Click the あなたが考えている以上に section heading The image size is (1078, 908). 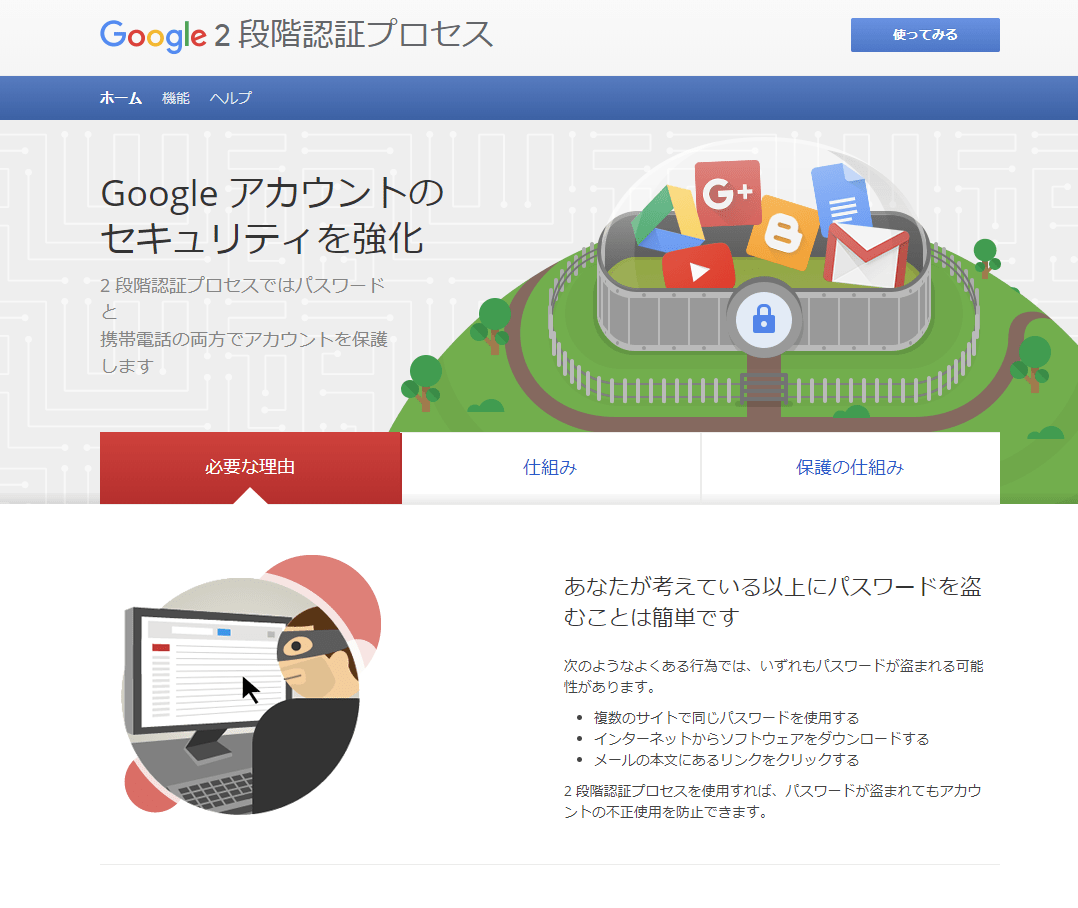pos(773,601)
